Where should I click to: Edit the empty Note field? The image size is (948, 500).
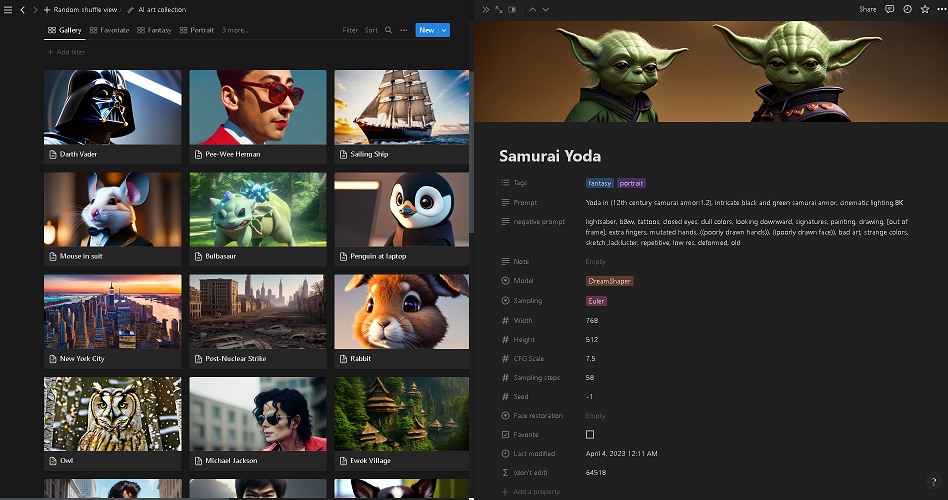596,262
